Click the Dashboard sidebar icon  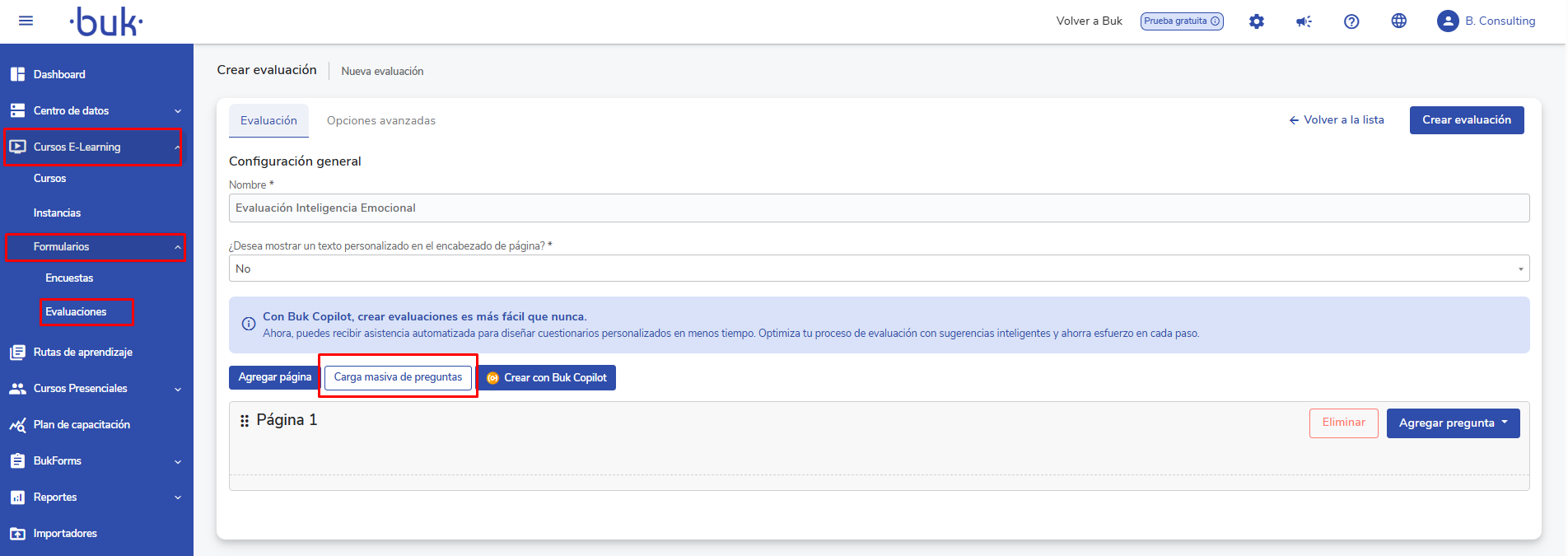tap(17, 74)
